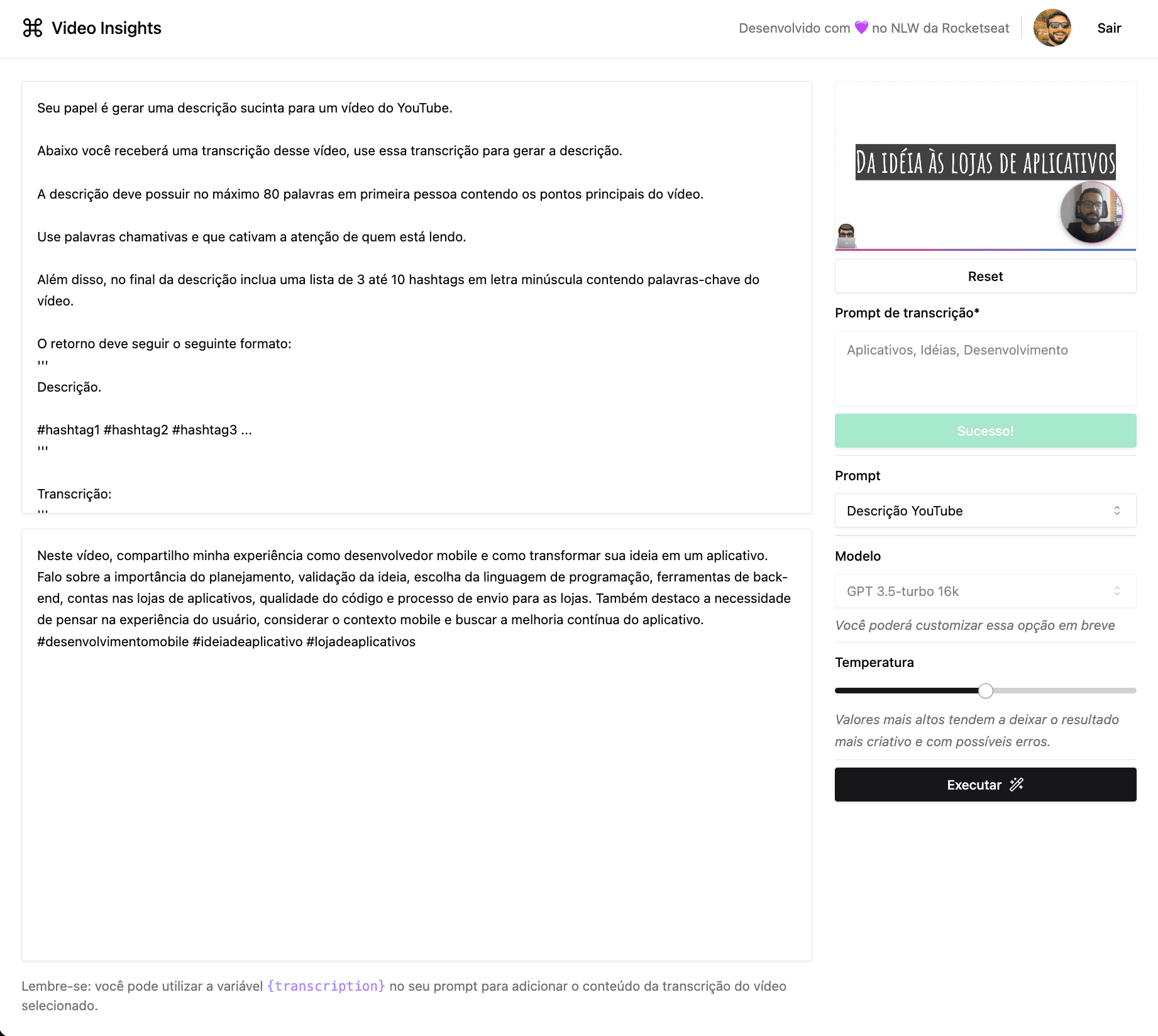The image size is (1158, 1036).
Task: Run the prompt with Executar button
Action: (985, 785)
